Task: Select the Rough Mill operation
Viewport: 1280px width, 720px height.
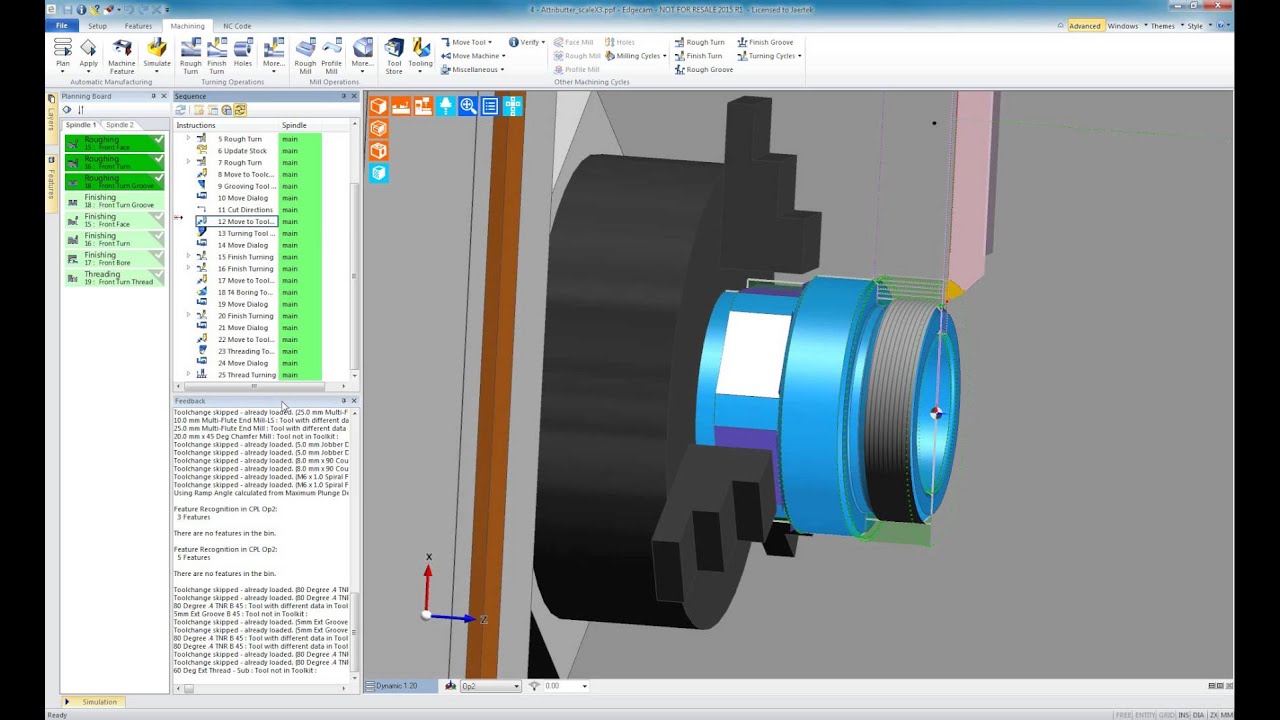Action: pyautogui.click(x=305, y=55)
